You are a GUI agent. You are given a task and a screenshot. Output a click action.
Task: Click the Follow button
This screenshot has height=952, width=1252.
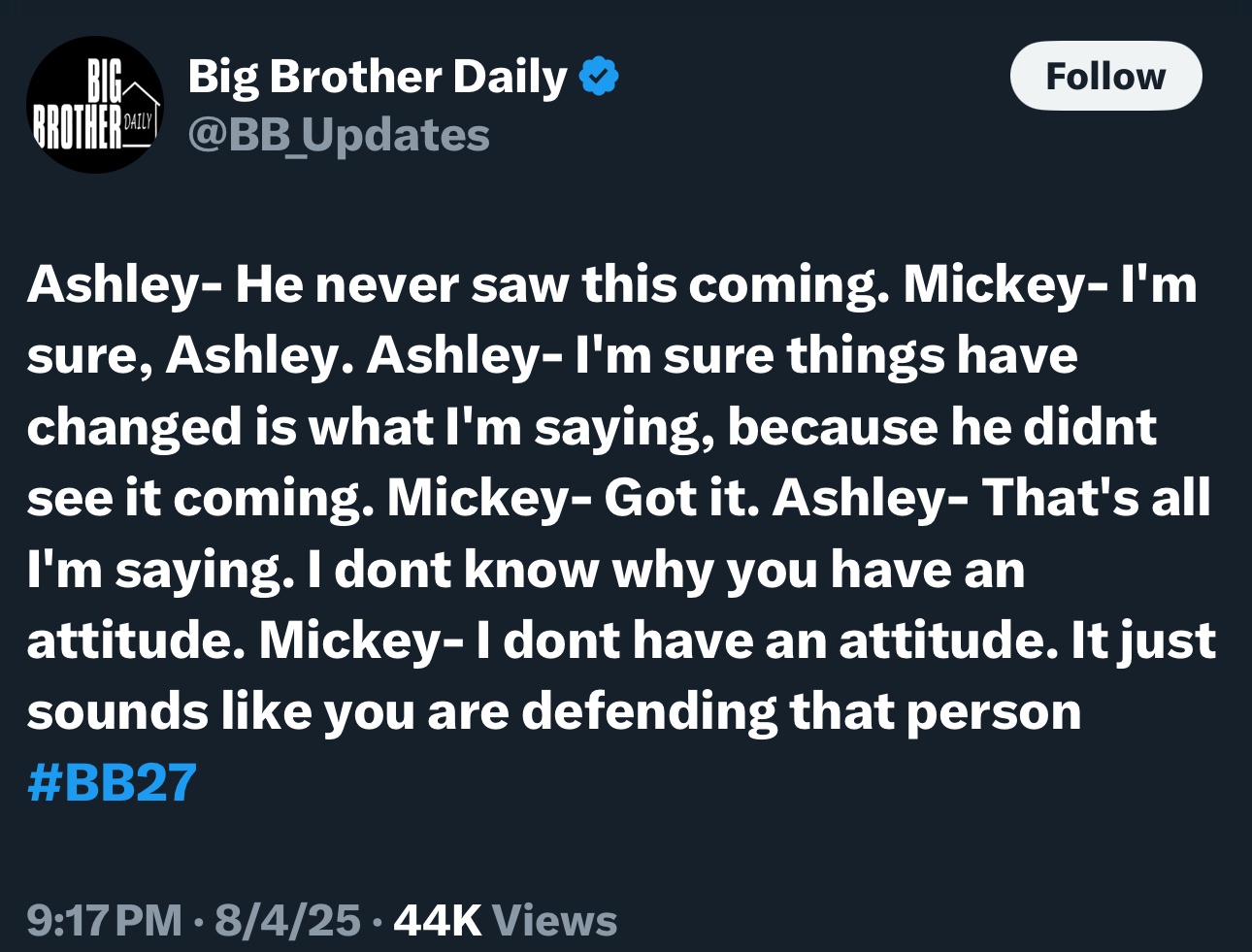coord(1105,76)
